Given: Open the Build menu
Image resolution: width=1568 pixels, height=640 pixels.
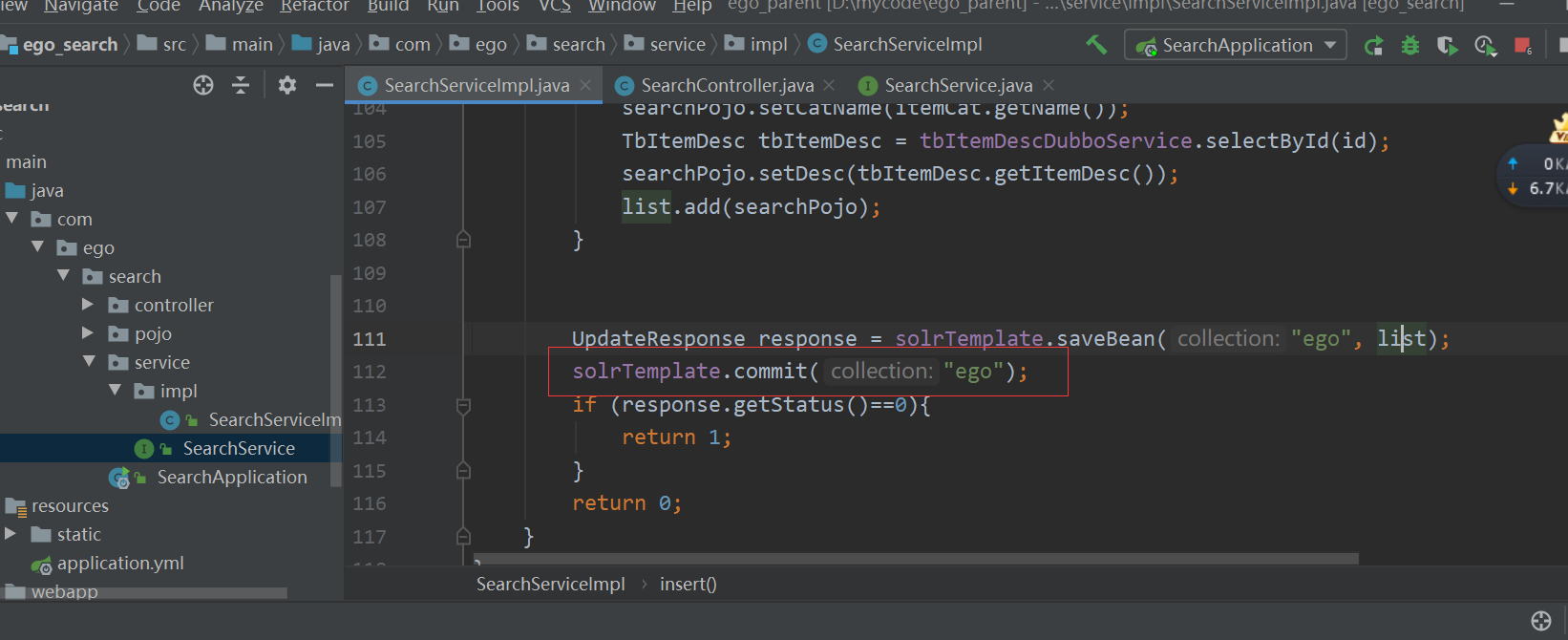Looking at the screenshot, I should pyautogui.click(x=388, y=6).
